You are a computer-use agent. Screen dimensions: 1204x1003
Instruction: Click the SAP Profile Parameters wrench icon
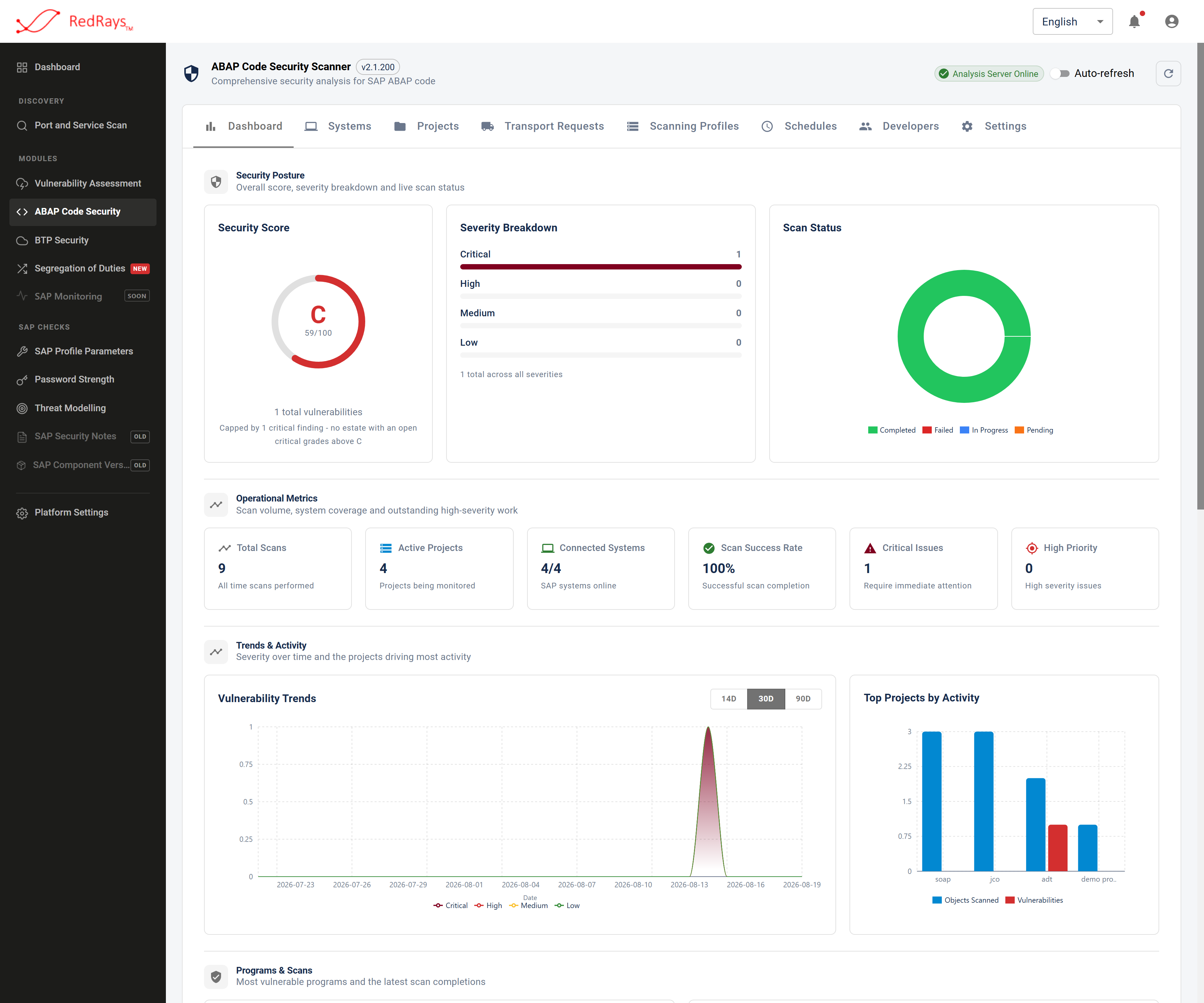coord(22,351)
